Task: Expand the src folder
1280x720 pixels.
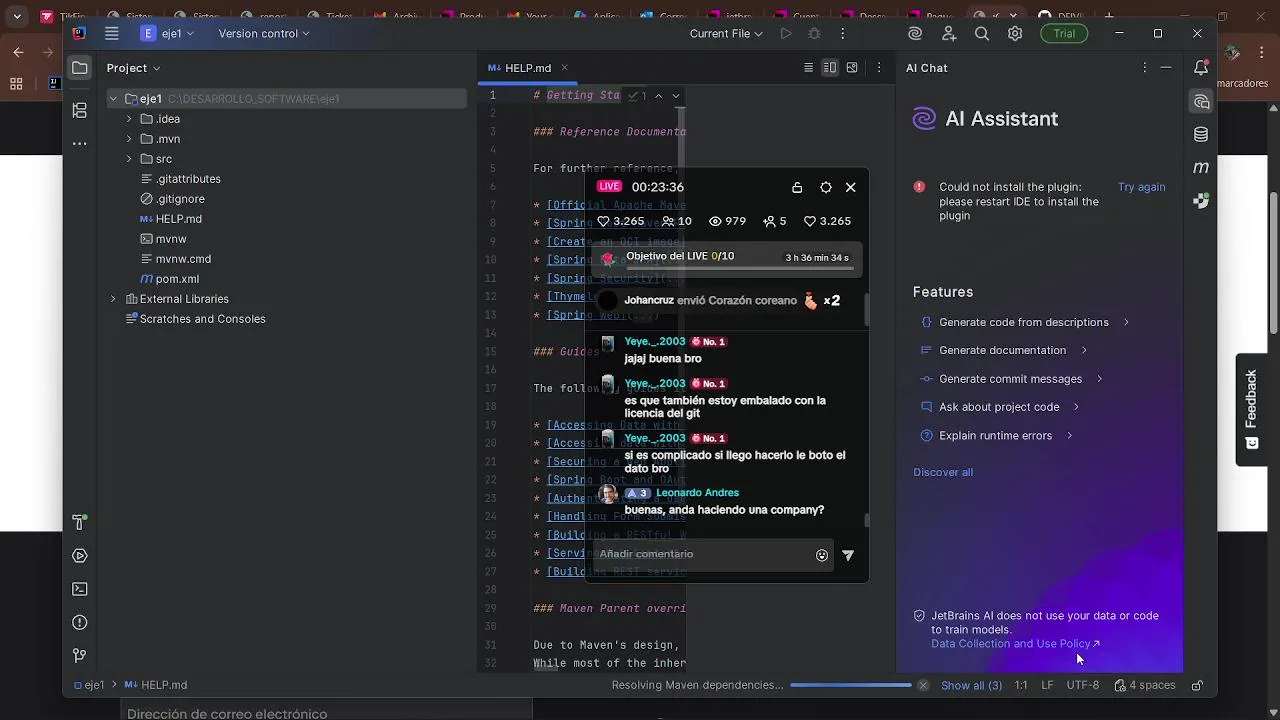Action: [x=129, y=159]
